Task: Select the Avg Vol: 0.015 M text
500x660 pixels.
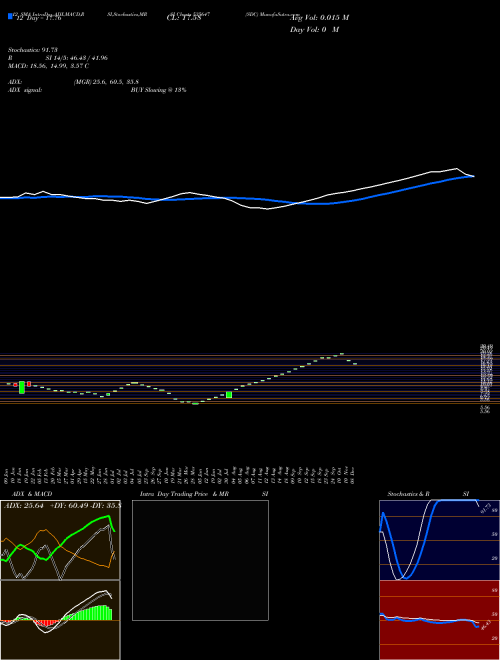Action: [319, 18]
